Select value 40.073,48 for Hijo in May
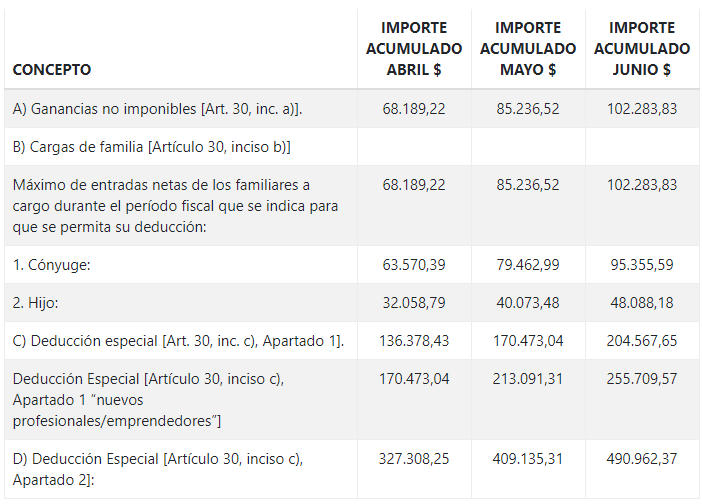The image size is (702, 504). (x=528, y=303)
